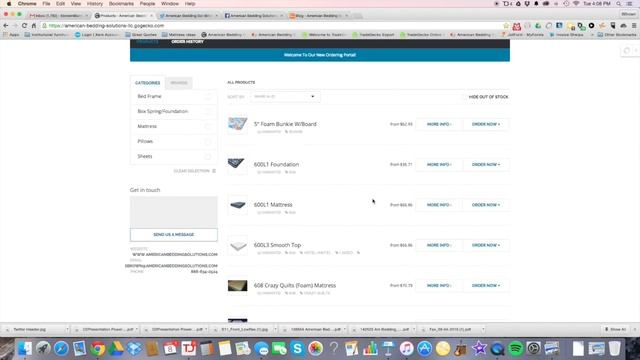Open the History menu in menu bar
Screen dimensions: 640x360
coord(95,4)
